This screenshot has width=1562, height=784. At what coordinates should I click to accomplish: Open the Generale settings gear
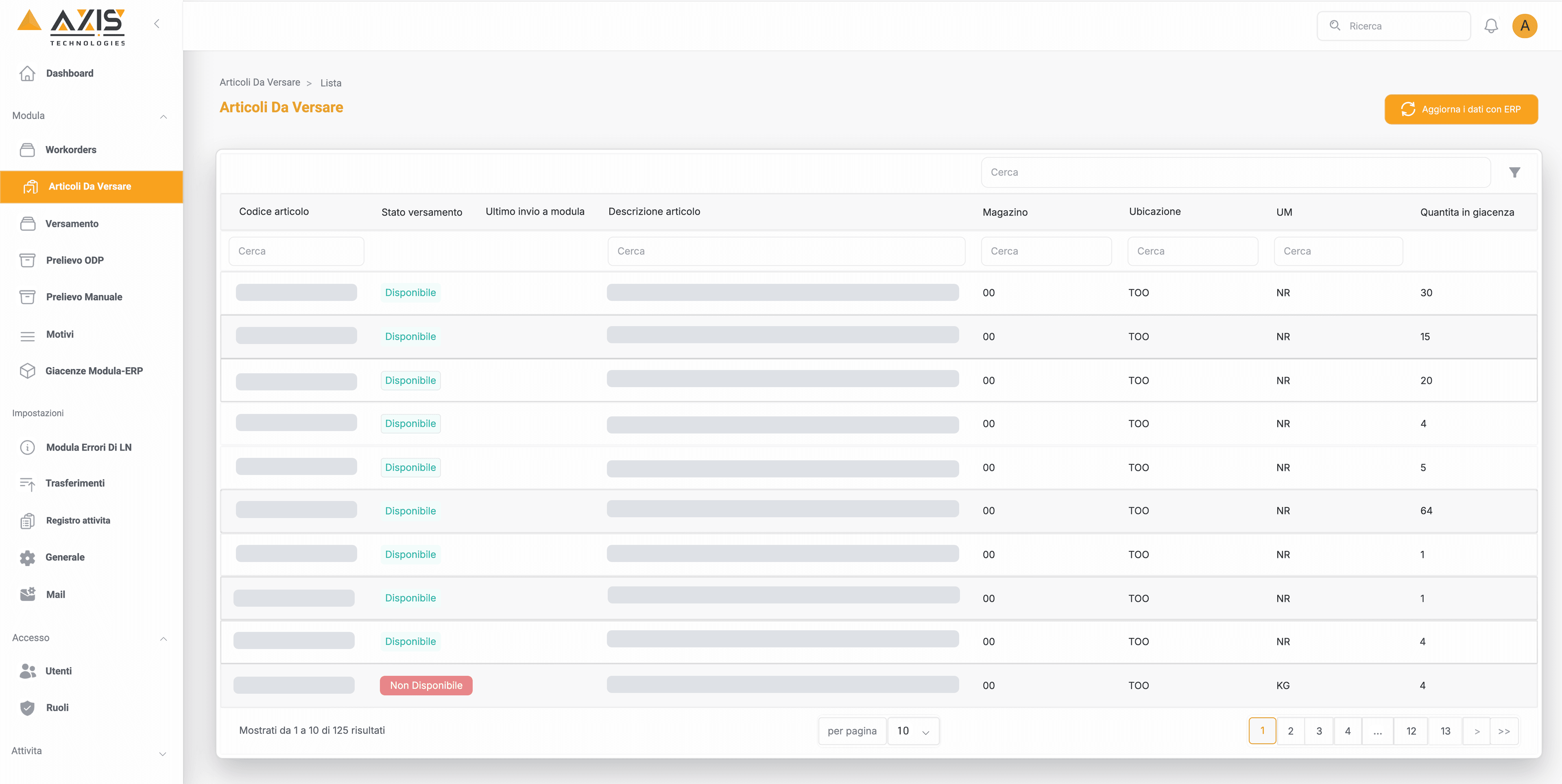(28, 557)
